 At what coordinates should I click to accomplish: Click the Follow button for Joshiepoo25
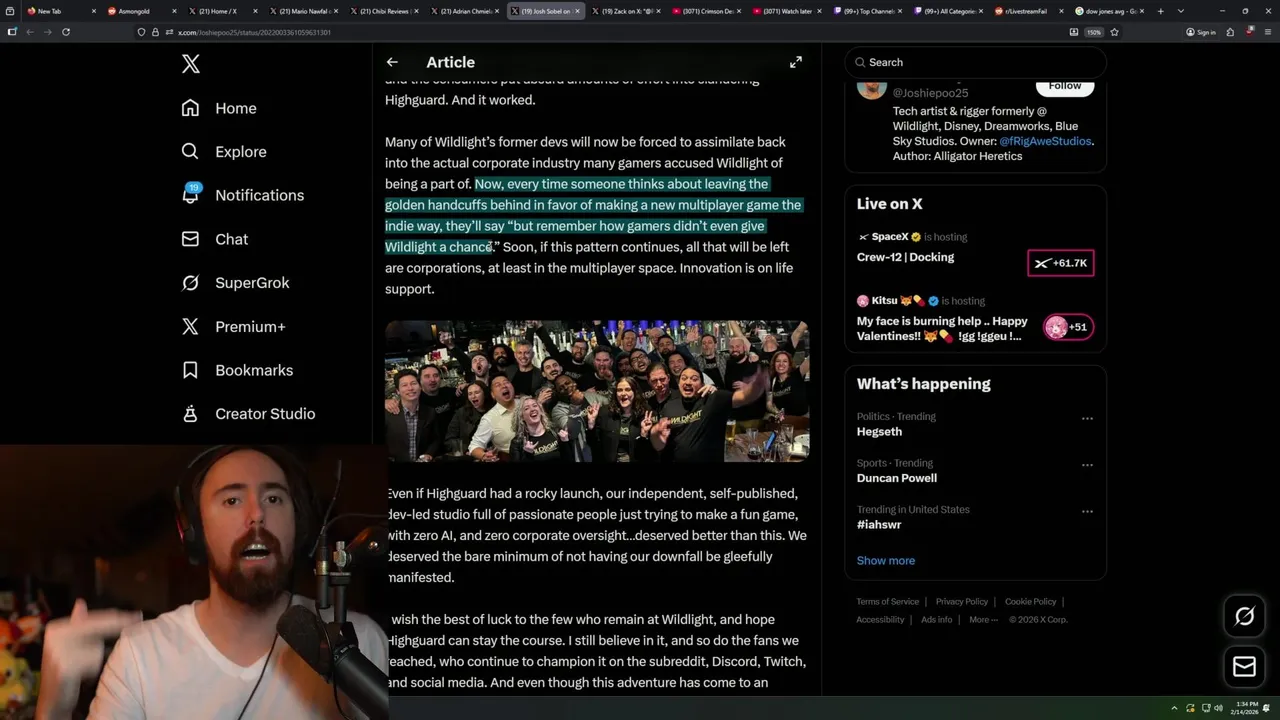pyautogui.click(x=1065, y=86)
